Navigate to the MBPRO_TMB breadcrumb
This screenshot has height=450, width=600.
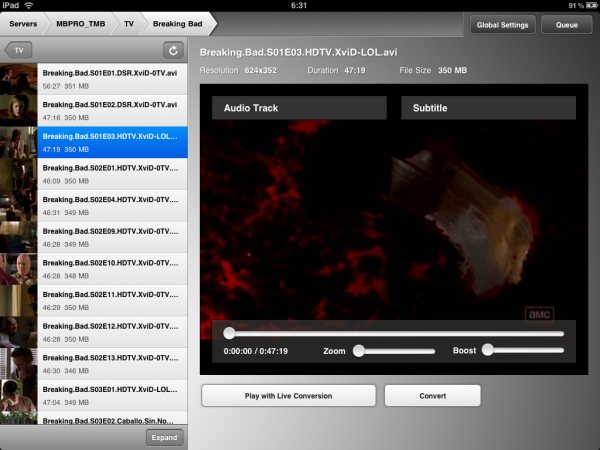point(81,24)
